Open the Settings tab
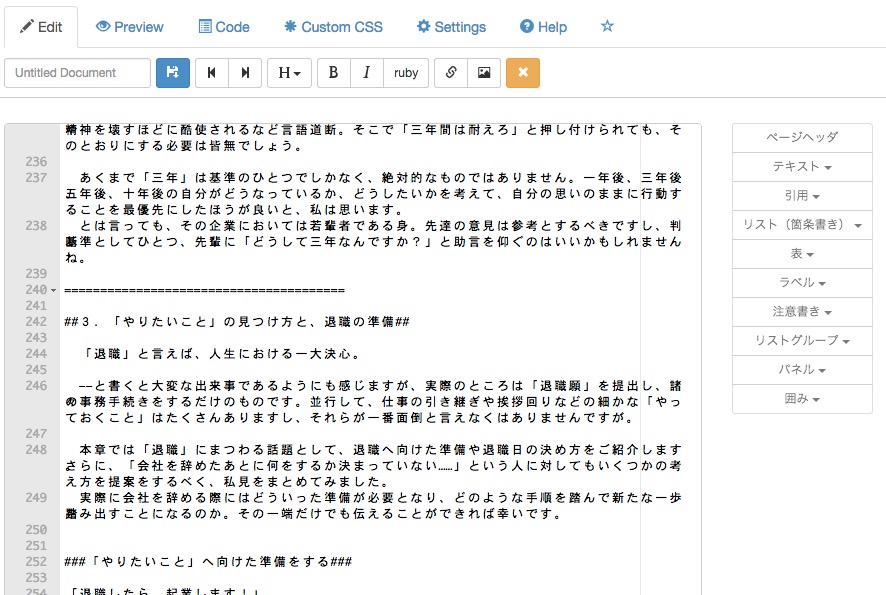886x595 pixels. 451,27
